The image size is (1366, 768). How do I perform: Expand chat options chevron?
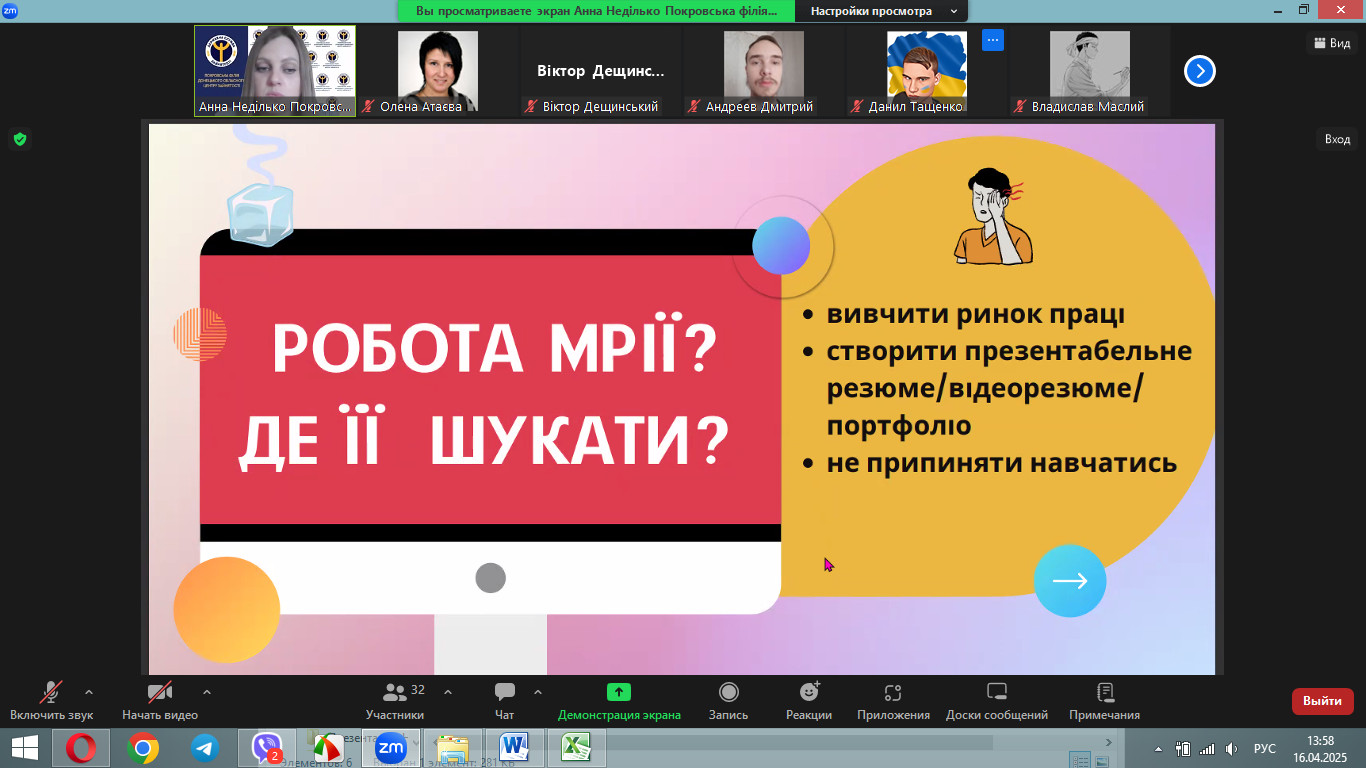[538, 691]
